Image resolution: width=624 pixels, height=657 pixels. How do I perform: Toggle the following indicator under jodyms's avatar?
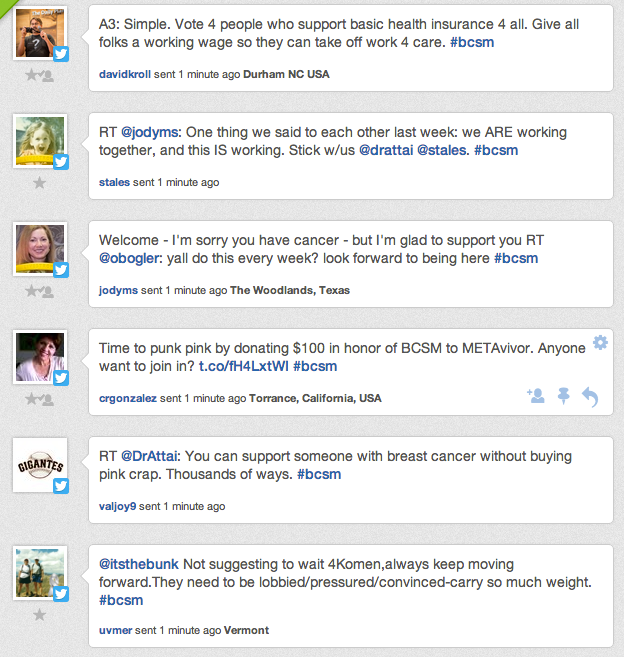point(46,291)
